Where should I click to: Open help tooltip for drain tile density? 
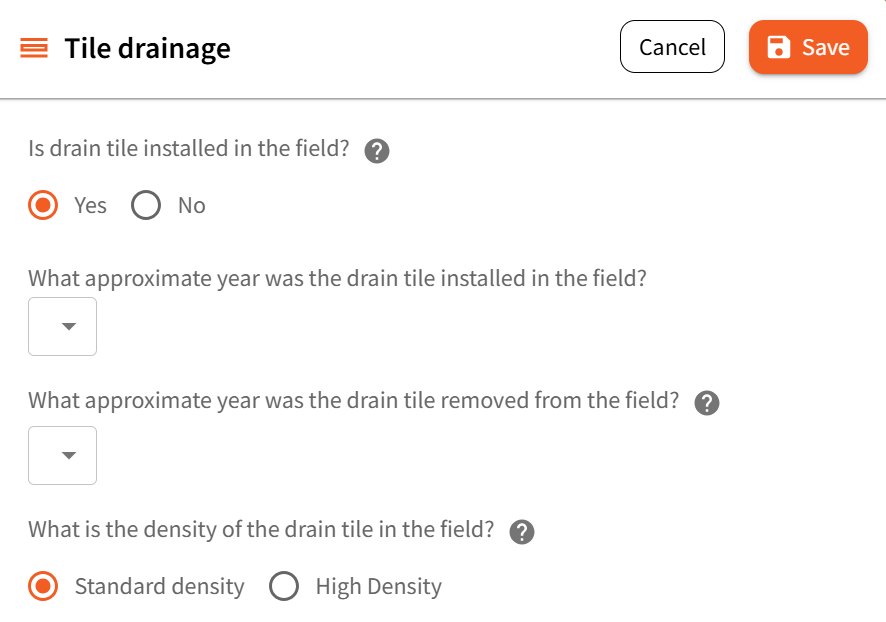click(x=522, y=532)
